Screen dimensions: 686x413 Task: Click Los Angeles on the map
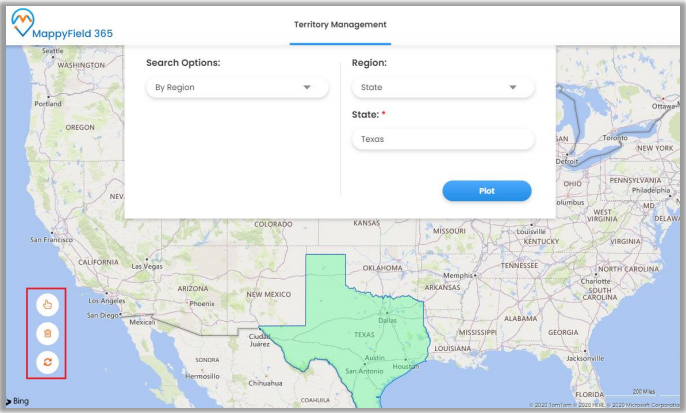pos(106,300)
